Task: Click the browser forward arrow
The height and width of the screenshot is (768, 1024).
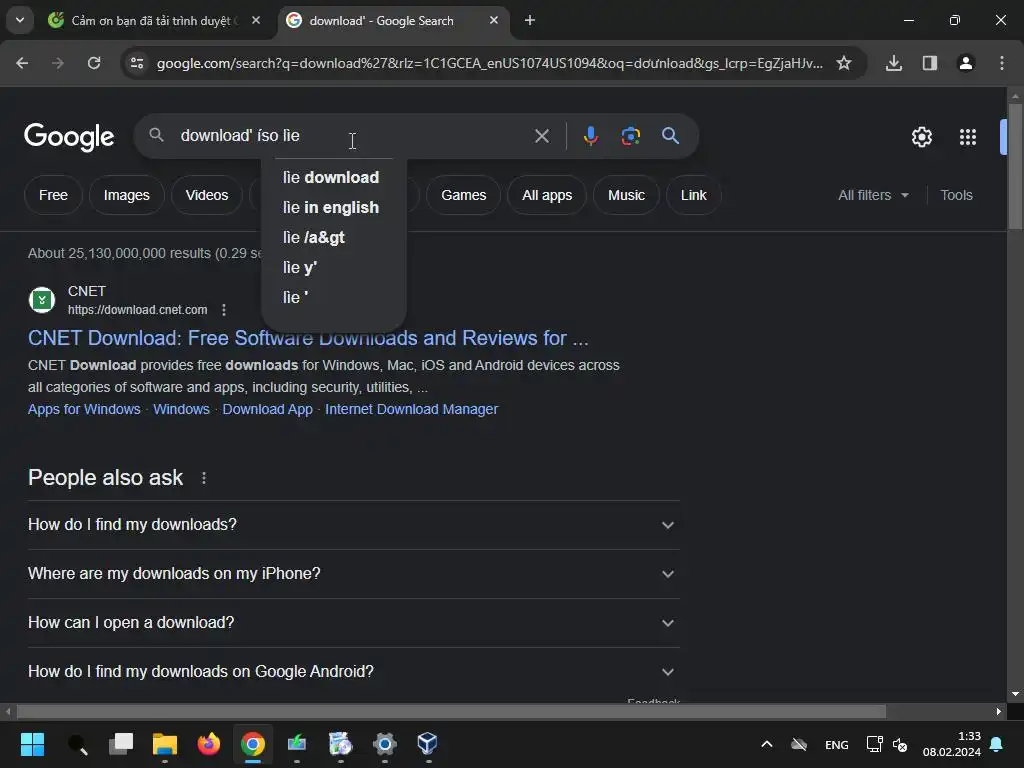Action: (58, 63)
